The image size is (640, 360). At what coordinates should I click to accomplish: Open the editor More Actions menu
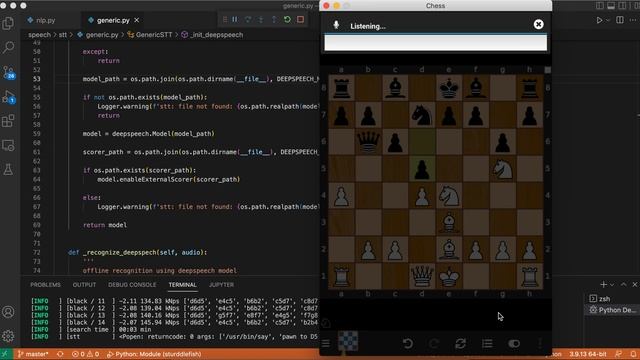633,20
